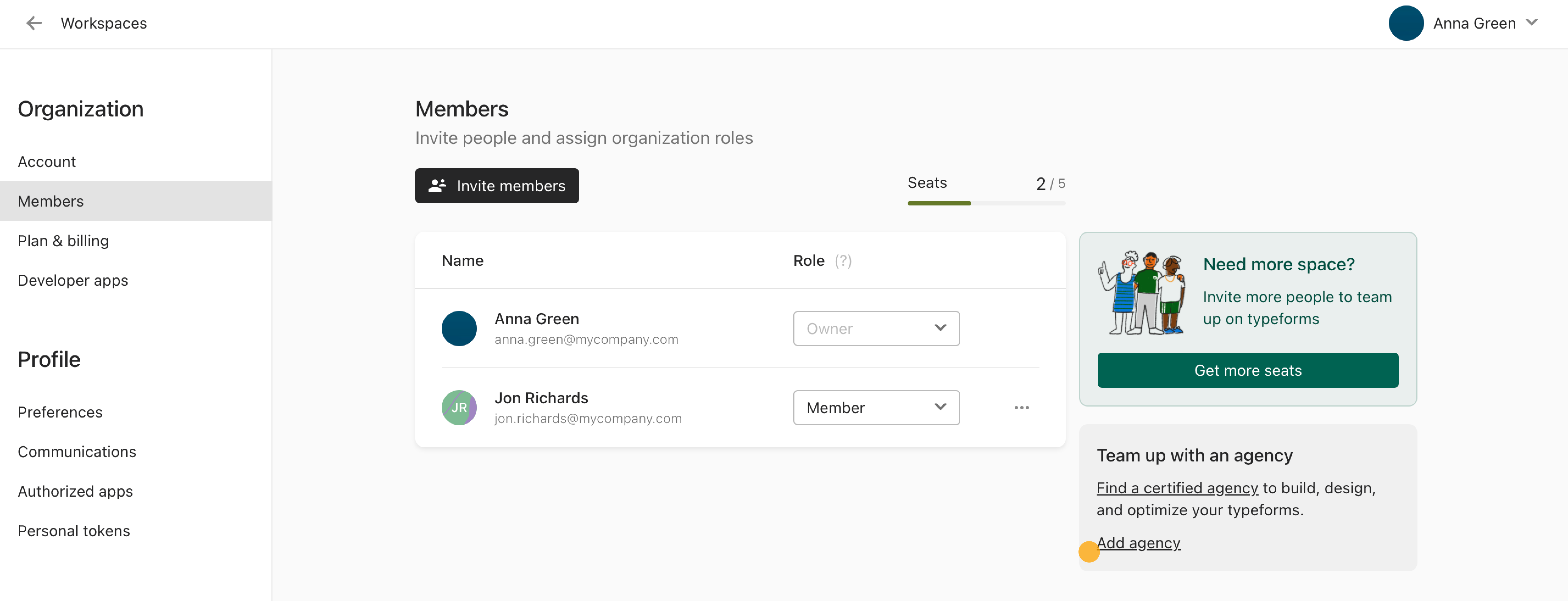This screenshot has height=601, width=1568.
Task: Click the Get more seats button
Action: point(1248,370)
